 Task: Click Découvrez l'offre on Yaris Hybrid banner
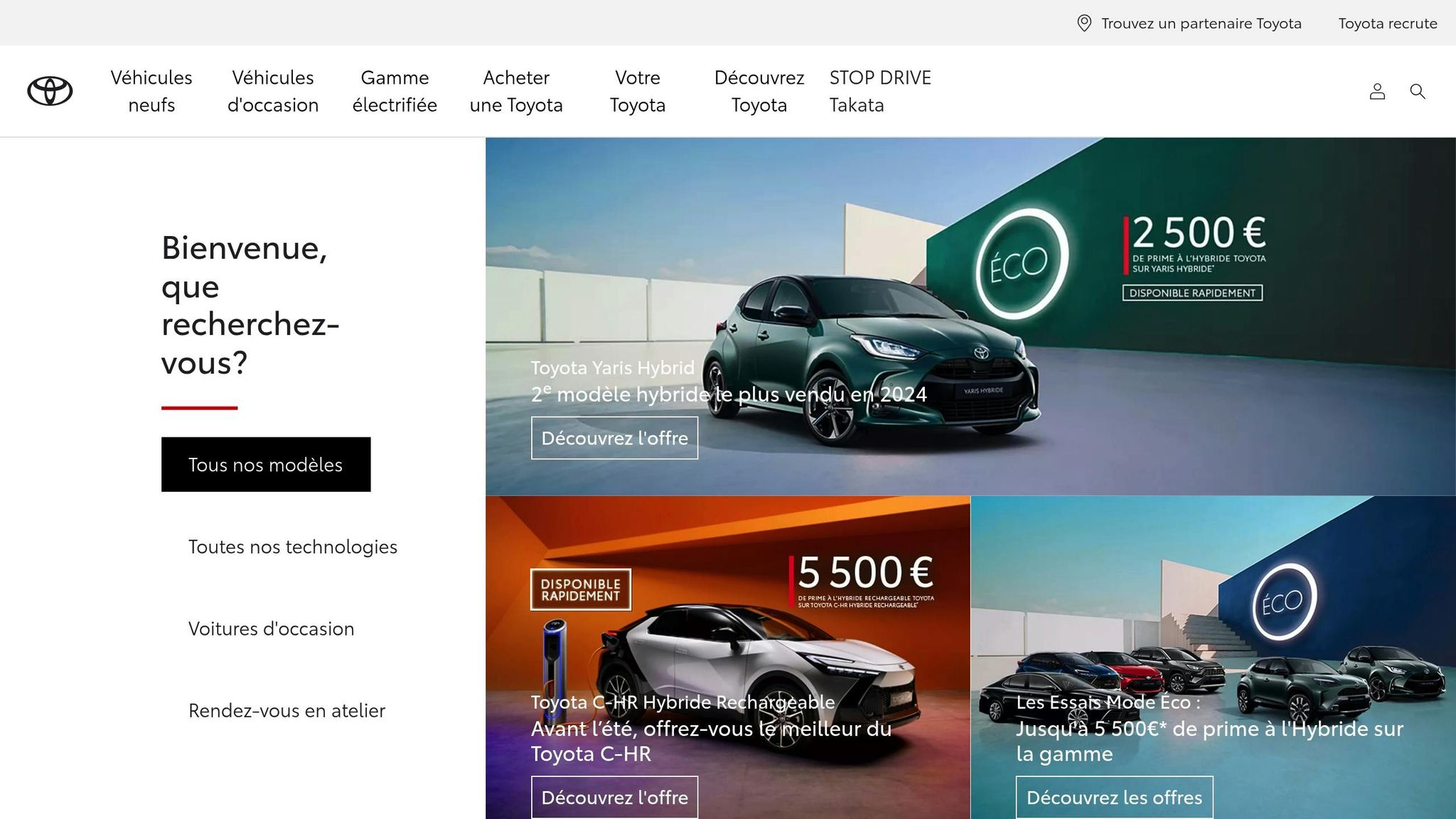tap(614, 438)
